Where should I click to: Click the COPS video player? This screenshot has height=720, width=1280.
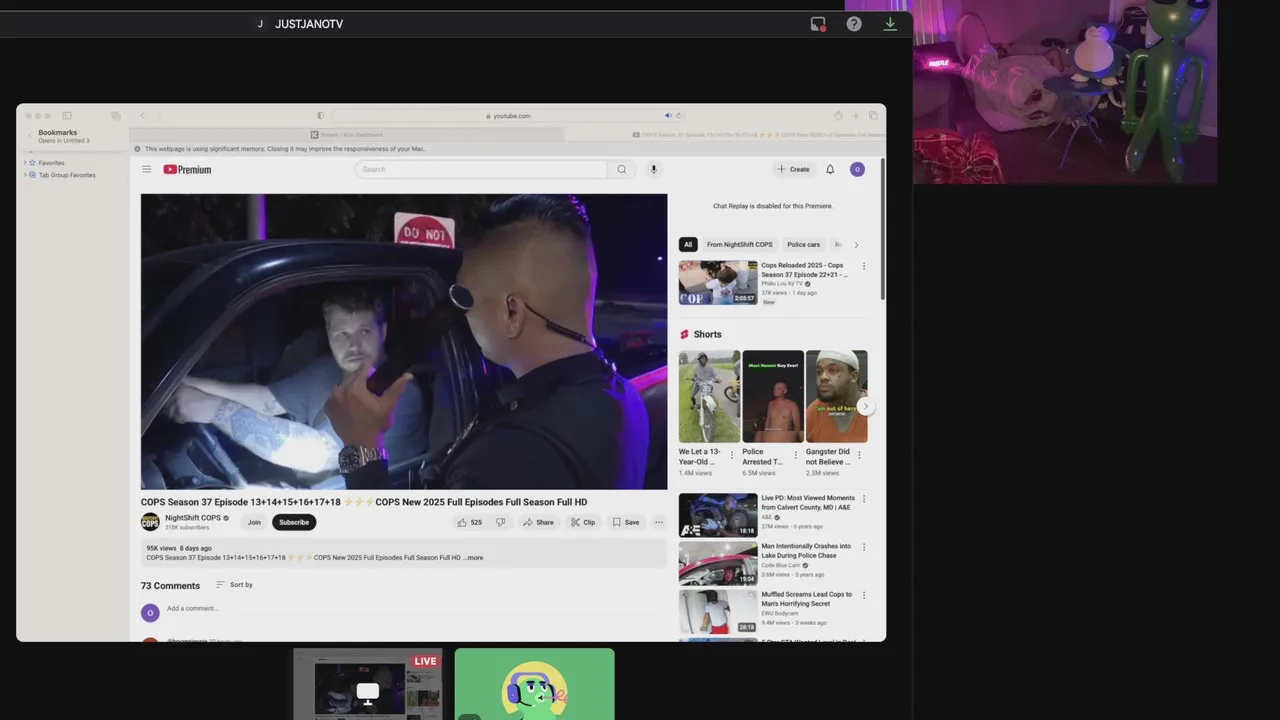404,341
